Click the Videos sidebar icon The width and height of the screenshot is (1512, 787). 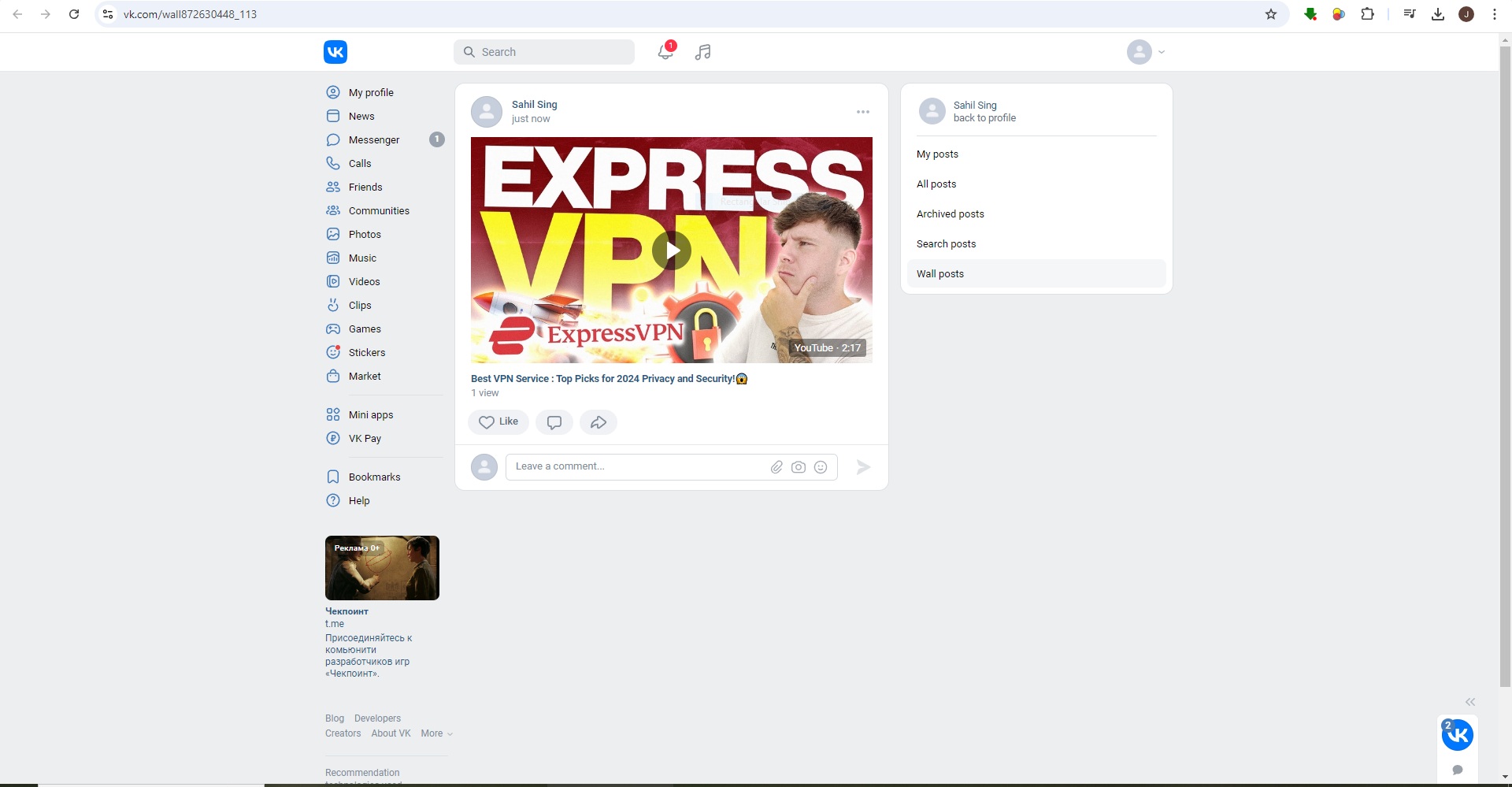(333, 281)
